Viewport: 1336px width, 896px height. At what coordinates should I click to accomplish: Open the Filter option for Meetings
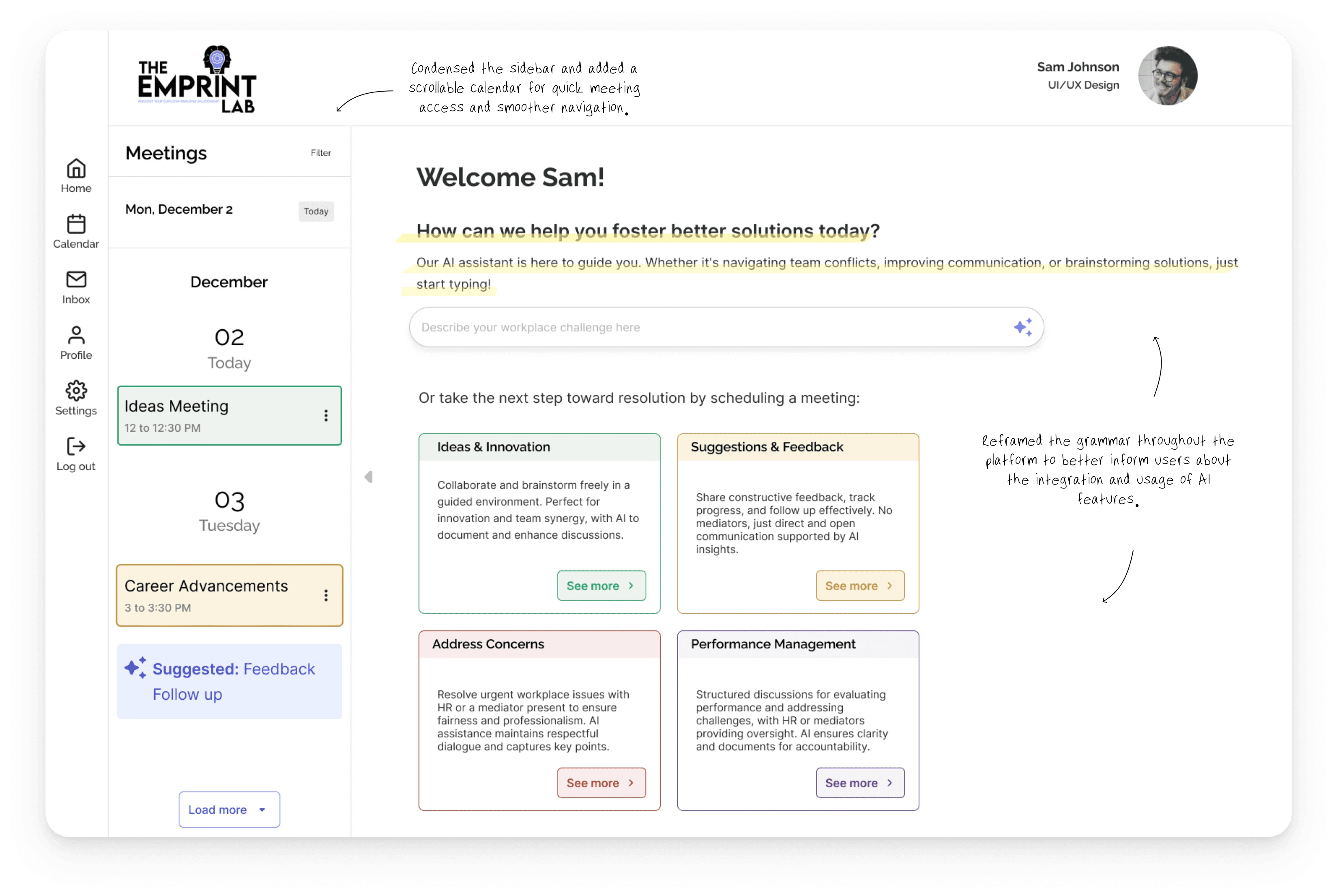pyautogui.click(x=321, y=153)
